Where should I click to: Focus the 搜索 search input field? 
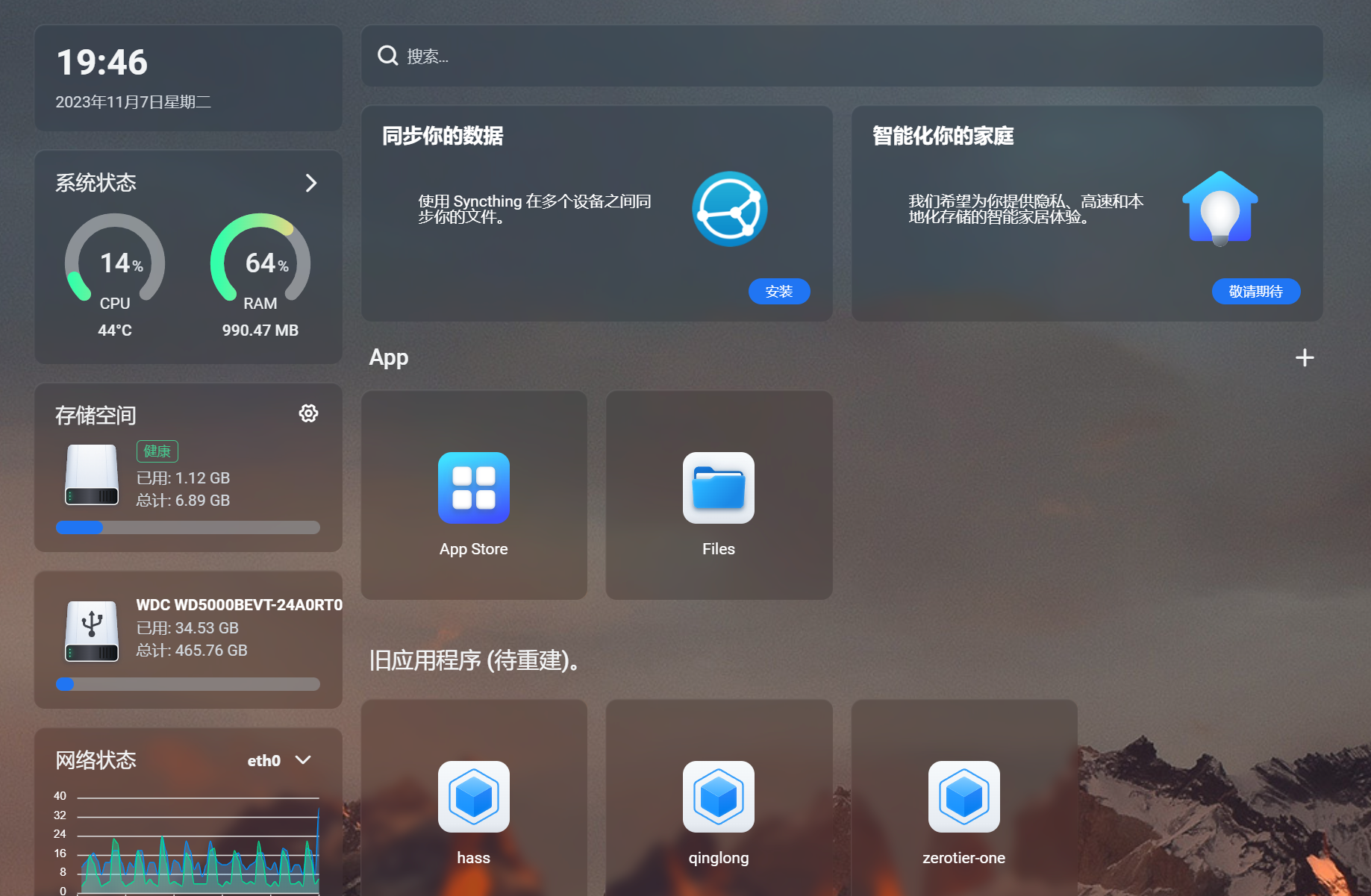tap(842, 56)
